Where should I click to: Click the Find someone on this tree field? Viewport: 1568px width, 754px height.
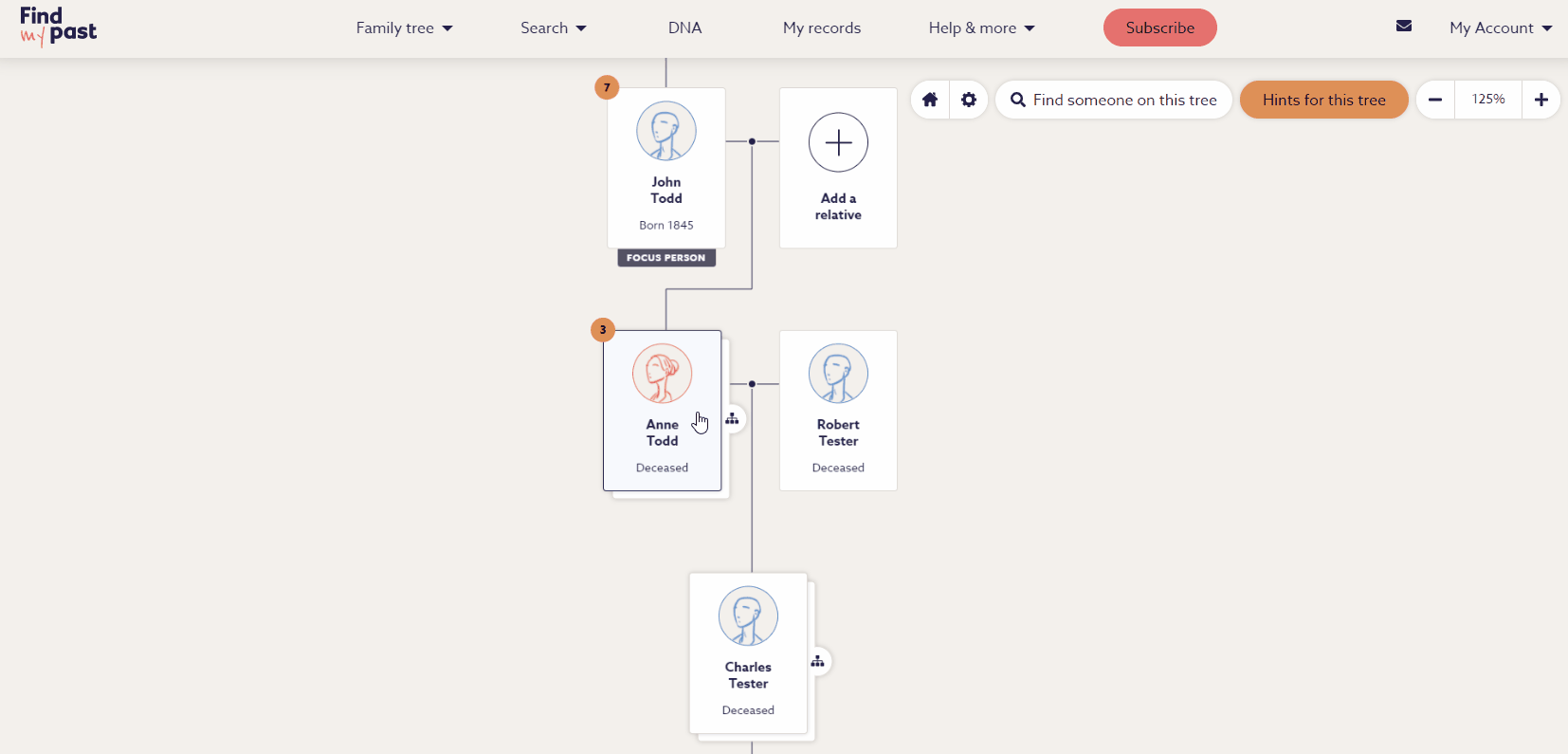pos(1123,100)
